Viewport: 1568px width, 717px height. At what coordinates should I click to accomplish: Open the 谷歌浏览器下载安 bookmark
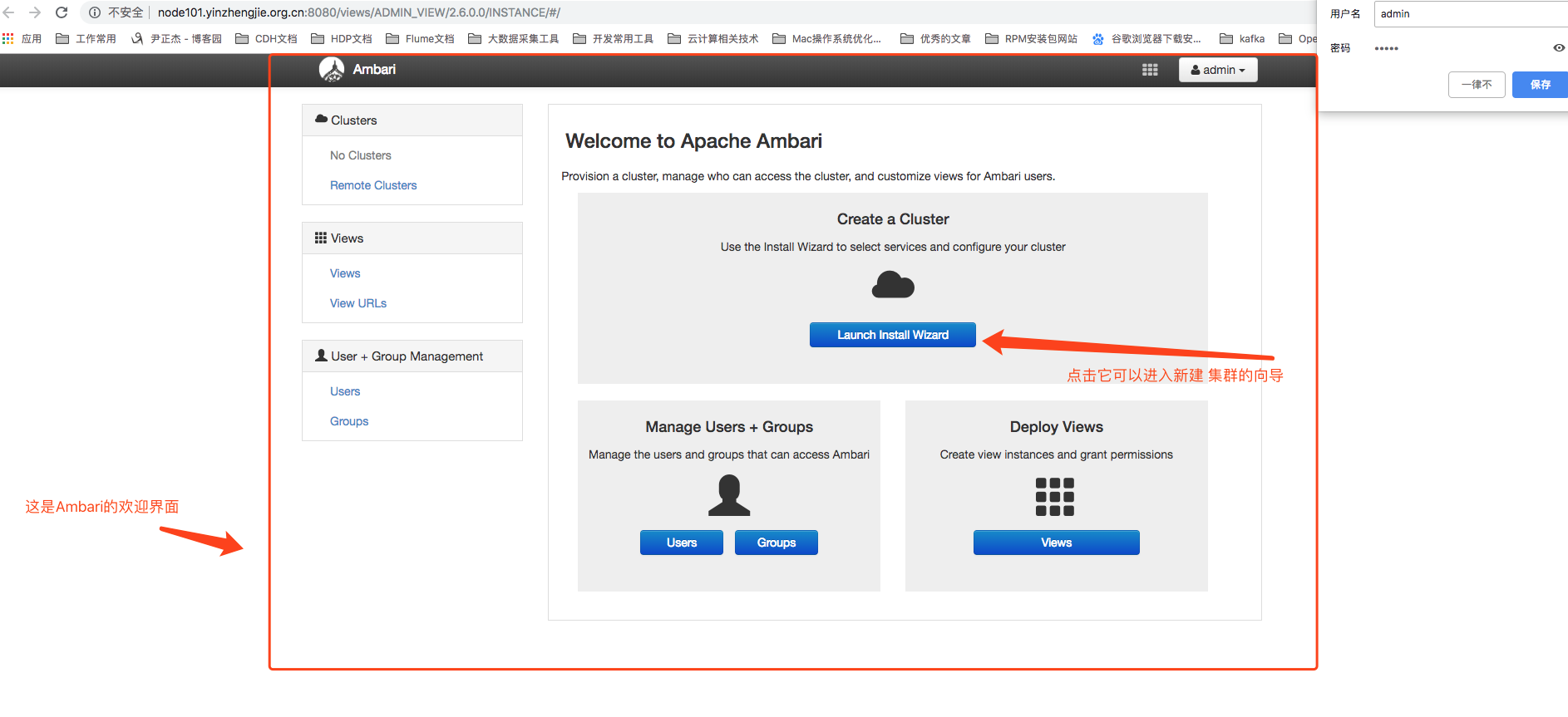click(x=1146, y=39)
